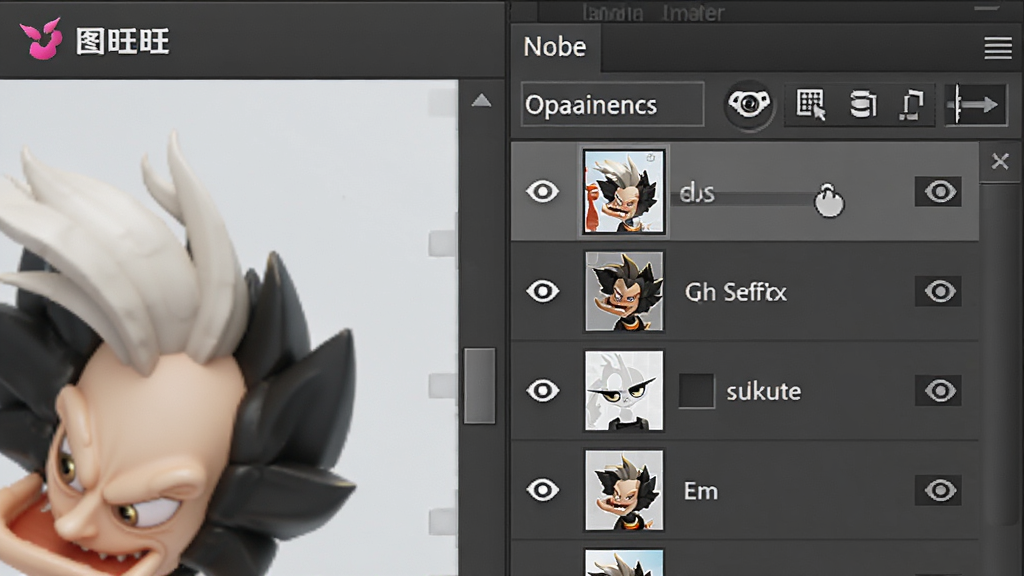Image resolution: width=1024 pixels, height=576 pixels.
Task: Select the Em layer thumbnail
Action: (624, 490)
